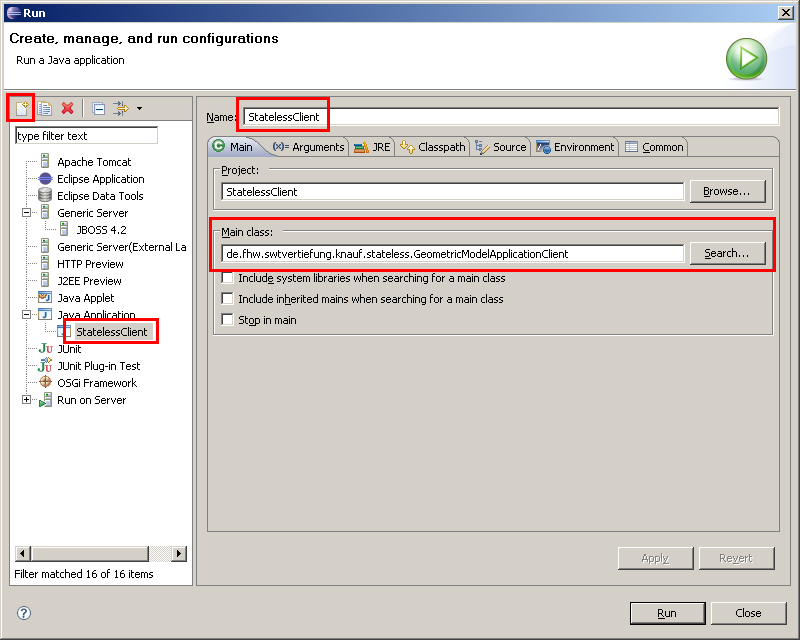
Task: Enable include inherited mains when searching
Action: coord(227,299)
